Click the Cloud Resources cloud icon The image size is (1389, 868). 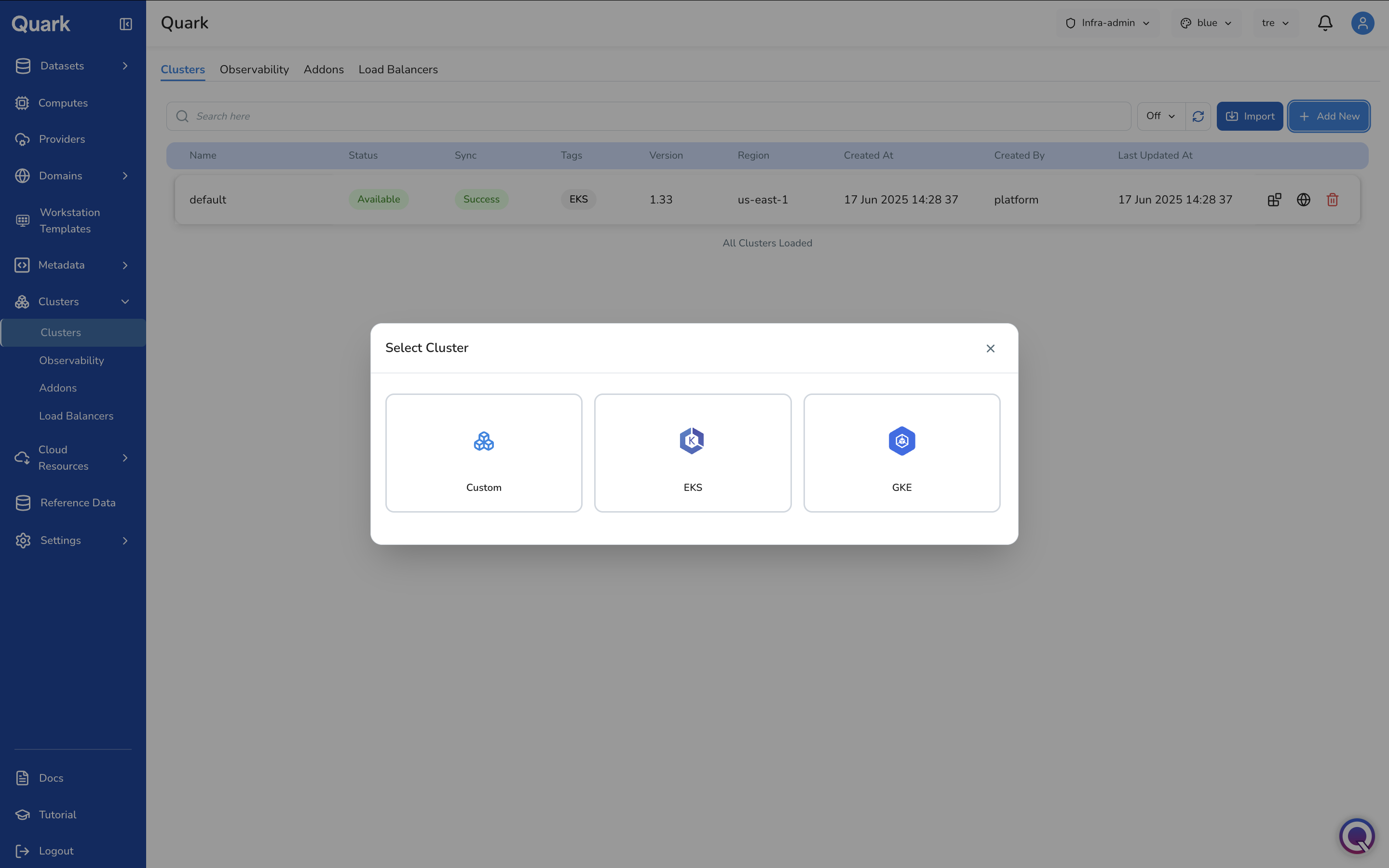pos(22,458)
